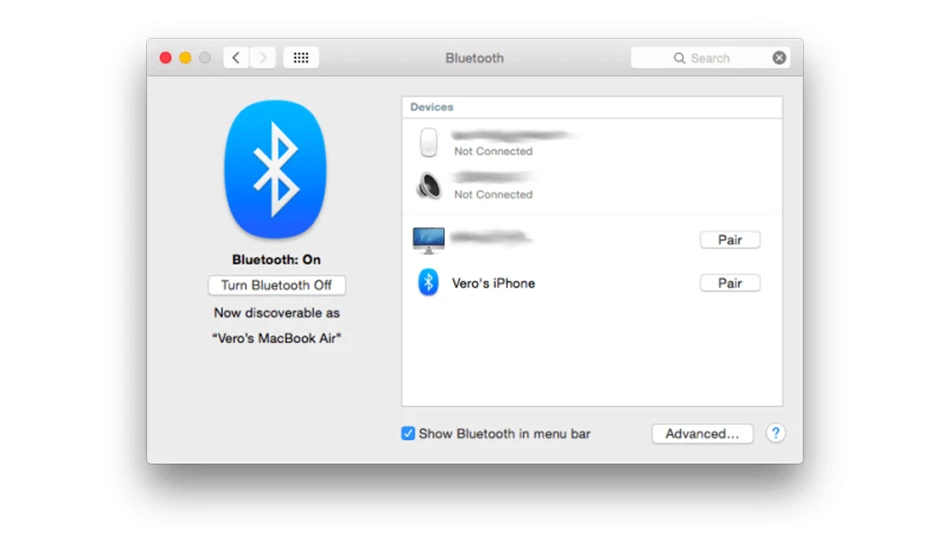The image size is (950, 550).
Task: Open Advanced settings
Action: pos(702,434)
